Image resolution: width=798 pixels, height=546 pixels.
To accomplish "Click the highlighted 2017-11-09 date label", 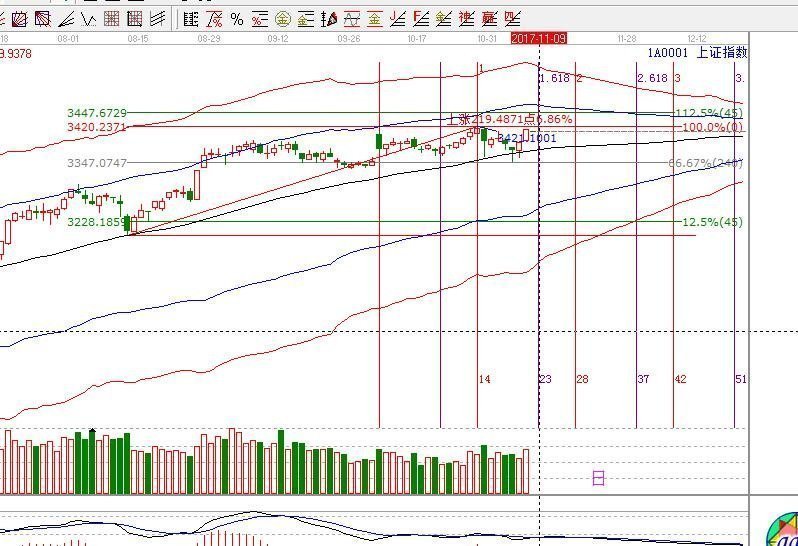I will (538, 39).
